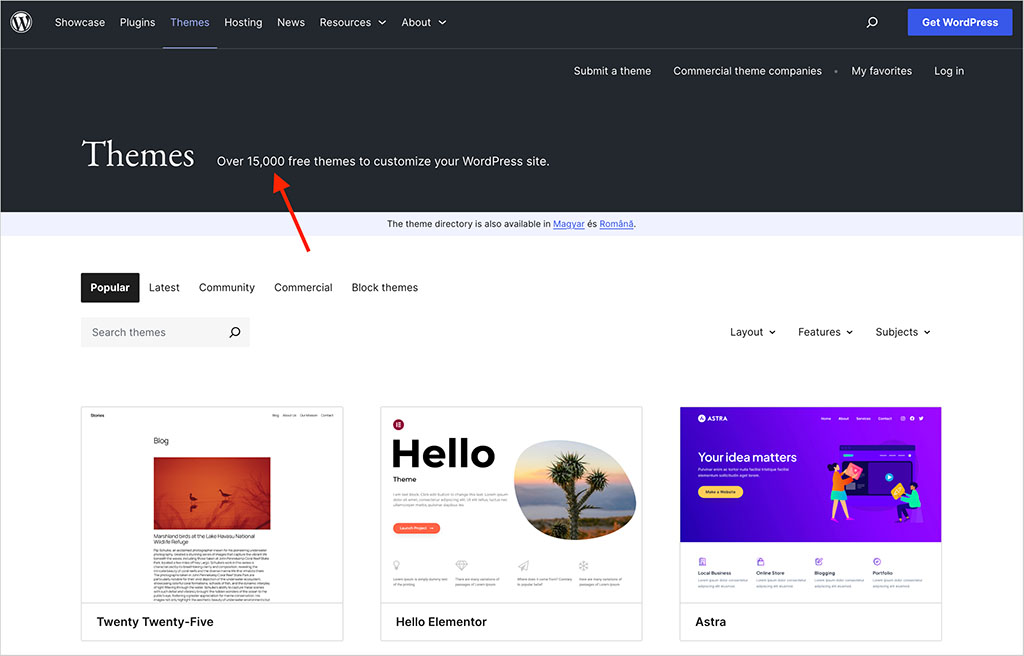Image resolution: width=1024 pixels, height=656 pixels.
Task: Go to the Hosting page
Action: tap(243, 22)
